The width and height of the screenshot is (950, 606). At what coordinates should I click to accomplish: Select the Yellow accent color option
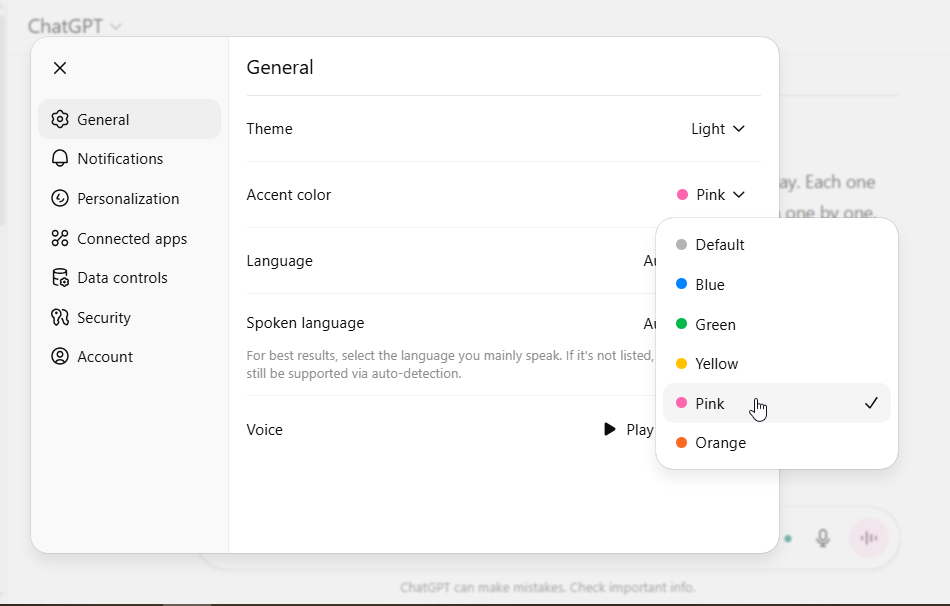tap(716, 364)
